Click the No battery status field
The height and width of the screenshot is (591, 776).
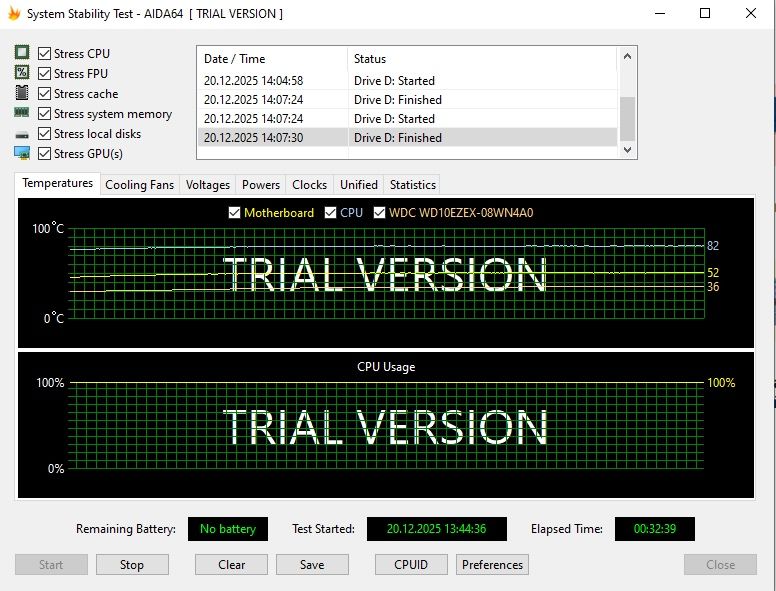click(x=228, y=529)
